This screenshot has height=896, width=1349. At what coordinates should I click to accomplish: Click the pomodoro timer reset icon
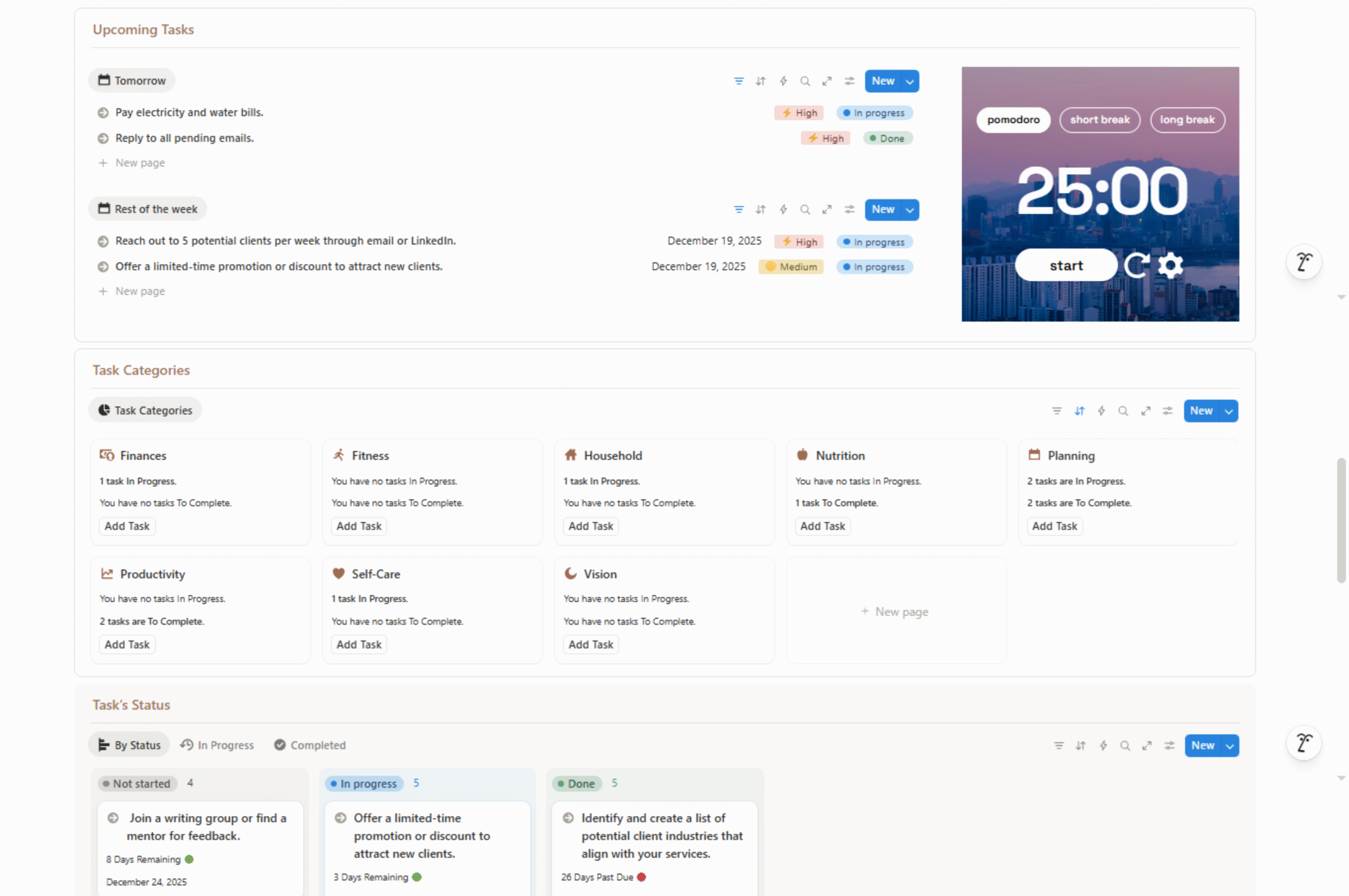[1136, 265]
